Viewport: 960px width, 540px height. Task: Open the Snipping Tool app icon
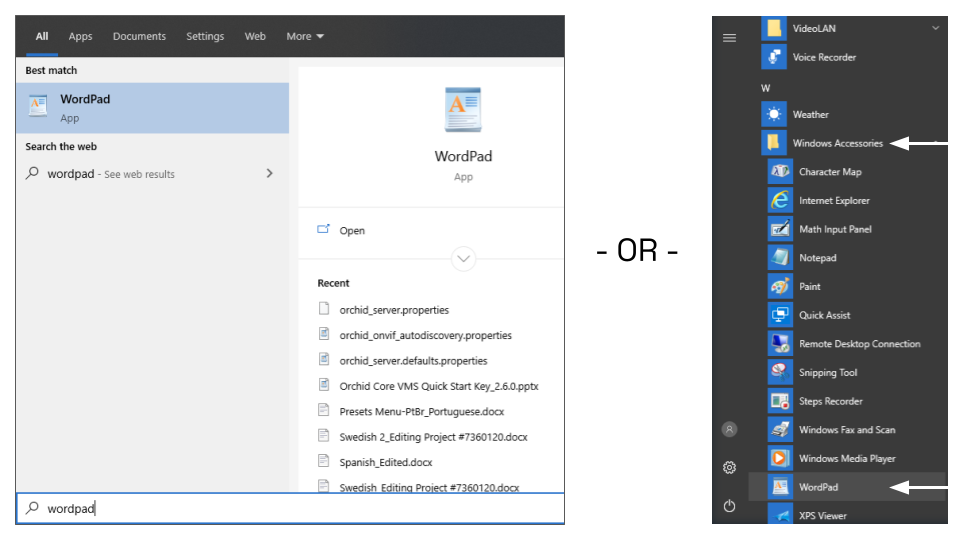(x=780, y=372)
